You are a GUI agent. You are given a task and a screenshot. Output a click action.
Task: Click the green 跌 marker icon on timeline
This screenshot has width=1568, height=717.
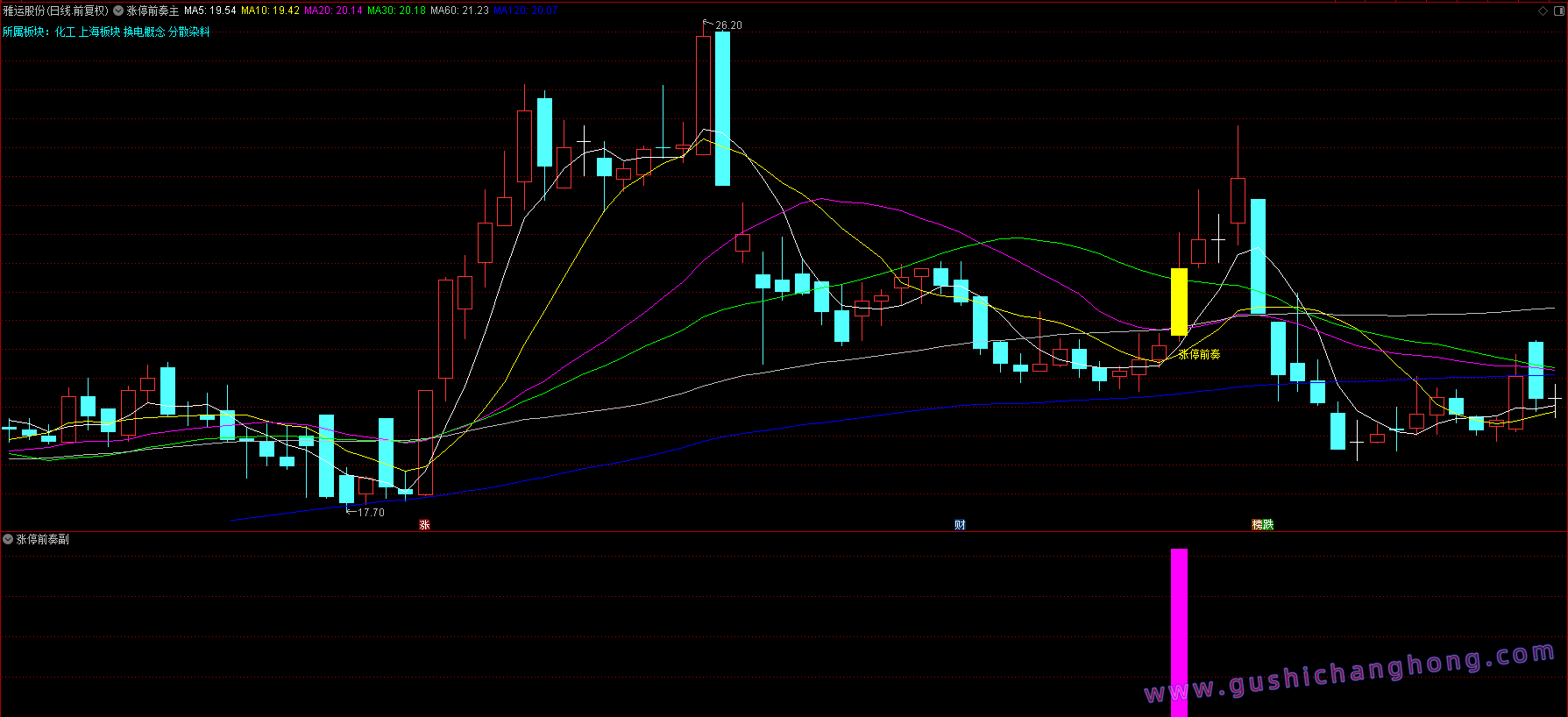[1268, 524]
